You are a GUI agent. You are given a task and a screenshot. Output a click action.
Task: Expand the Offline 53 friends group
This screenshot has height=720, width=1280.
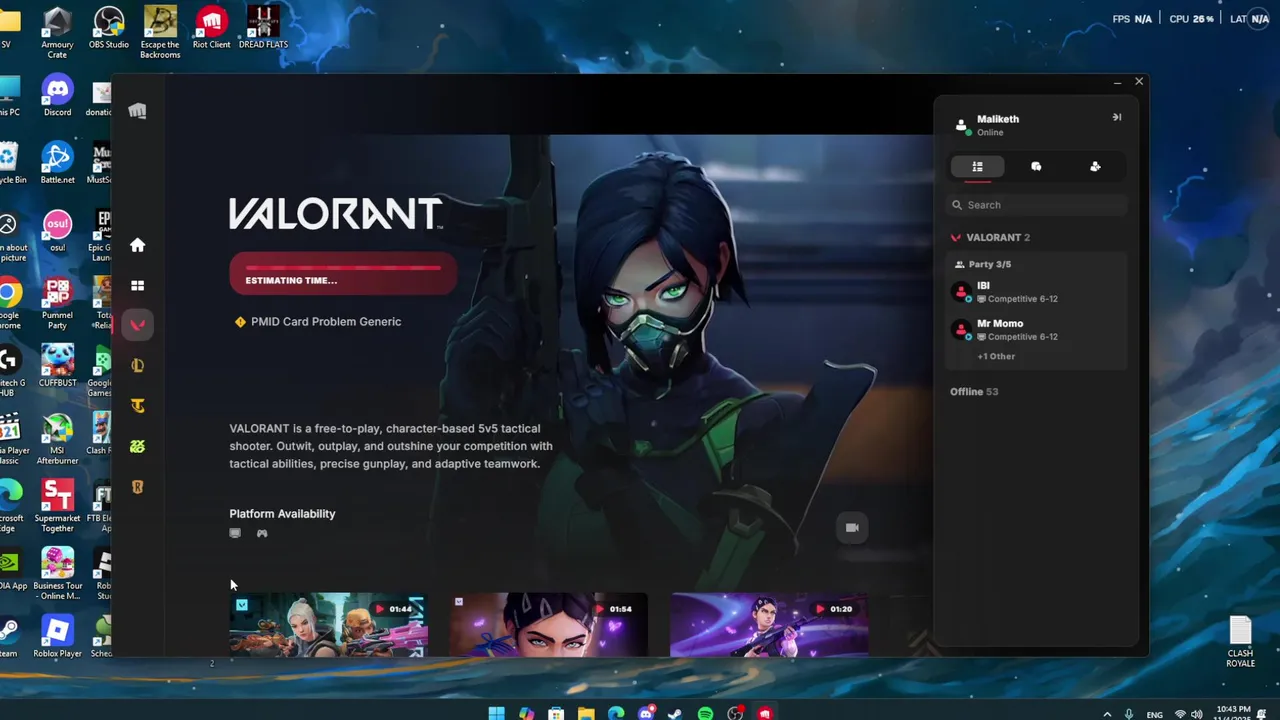tap(974, 391)
